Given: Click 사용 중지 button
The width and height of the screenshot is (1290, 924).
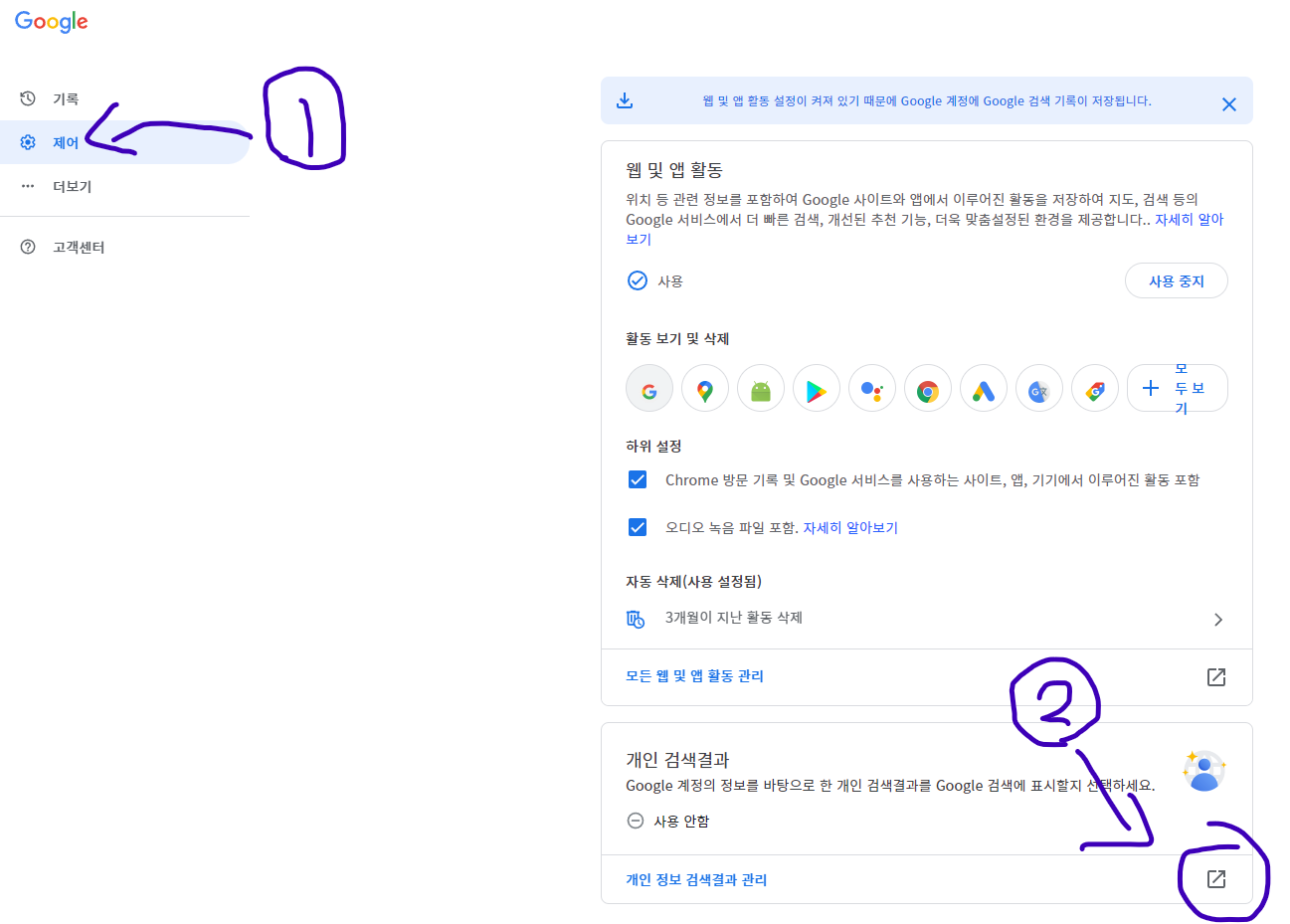Looking at the screenshot, I should point(1176,281).
